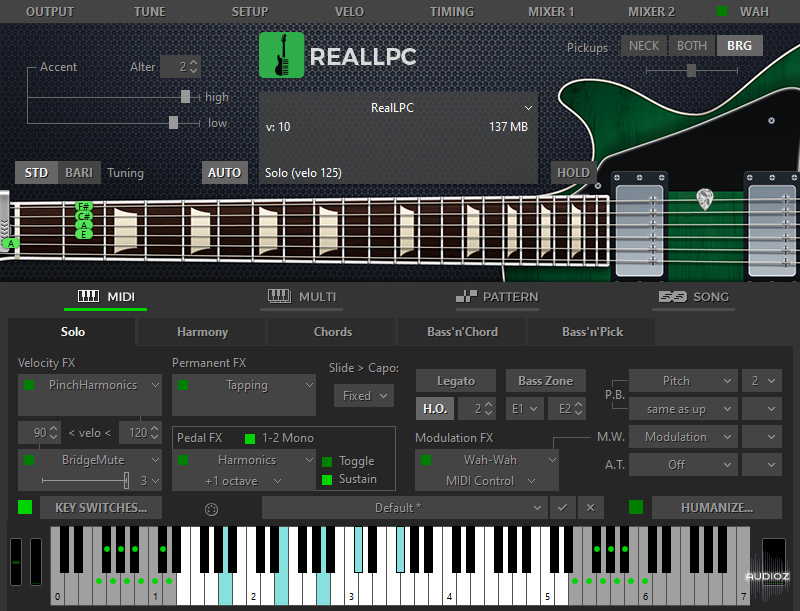Open the OUTPUT menu

coord(50,11)
